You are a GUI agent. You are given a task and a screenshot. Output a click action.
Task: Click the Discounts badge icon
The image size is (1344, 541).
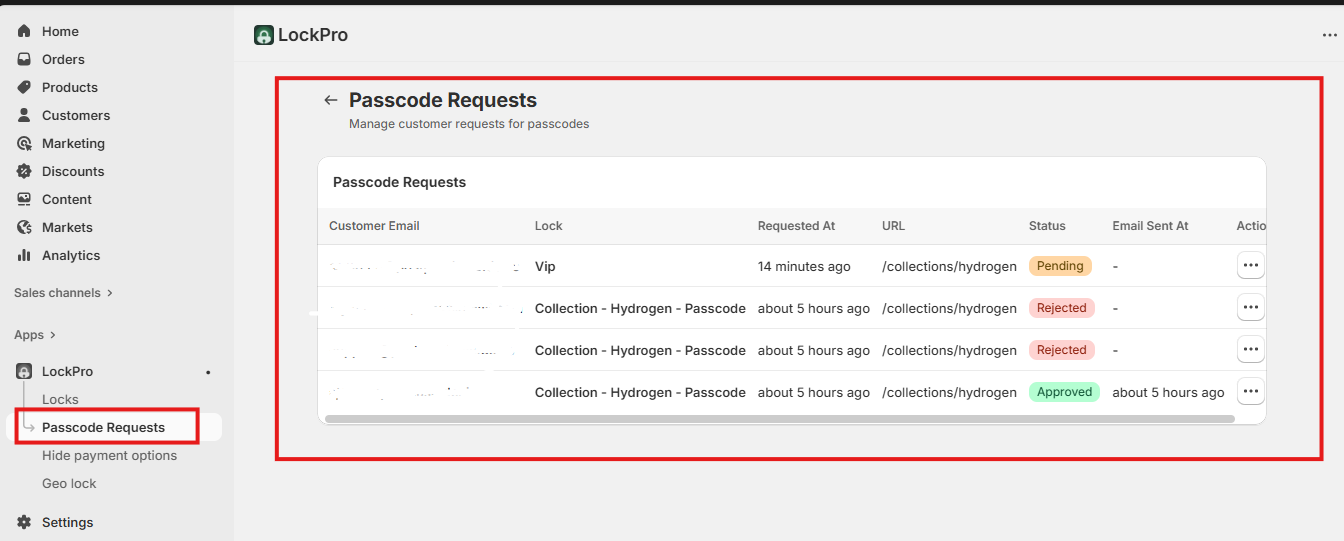coord(24,171)
